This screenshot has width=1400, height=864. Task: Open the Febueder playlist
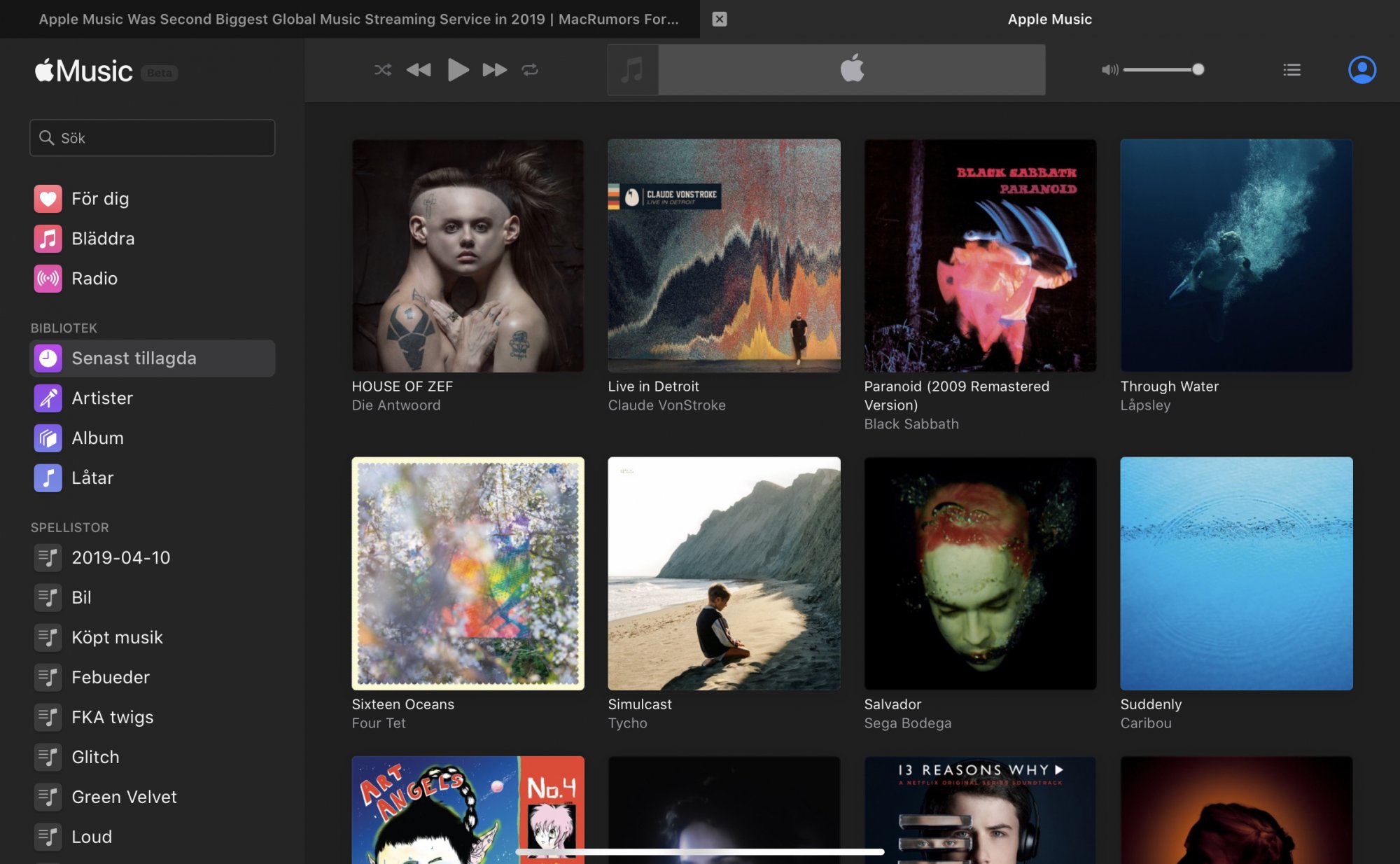(153, 678)
